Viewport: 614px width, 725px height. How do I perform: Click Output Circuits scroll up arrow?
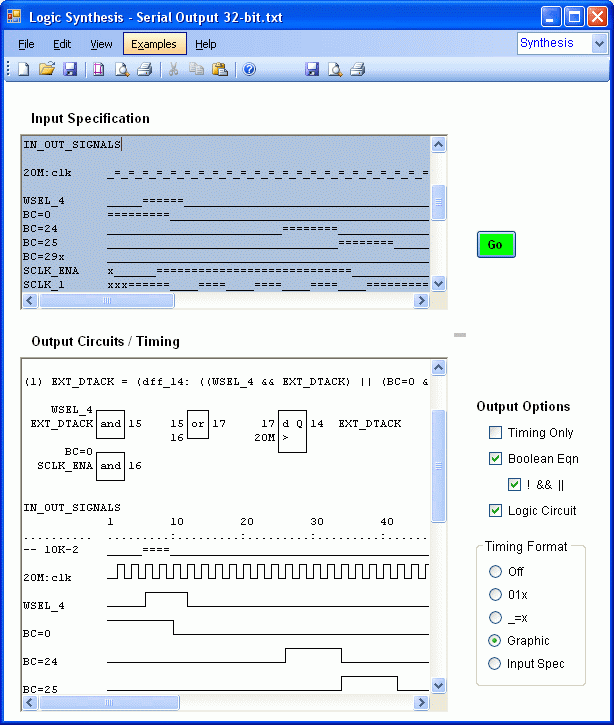point(438,368)
